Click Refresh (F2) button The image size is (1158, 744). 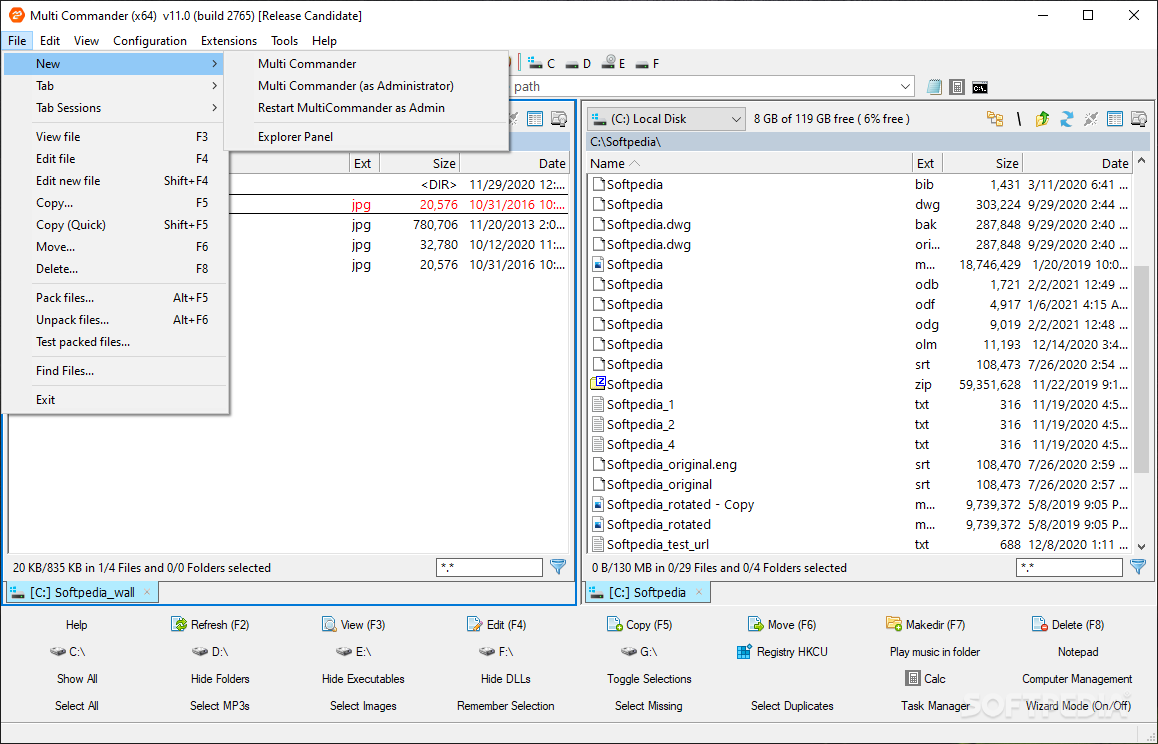210,625
